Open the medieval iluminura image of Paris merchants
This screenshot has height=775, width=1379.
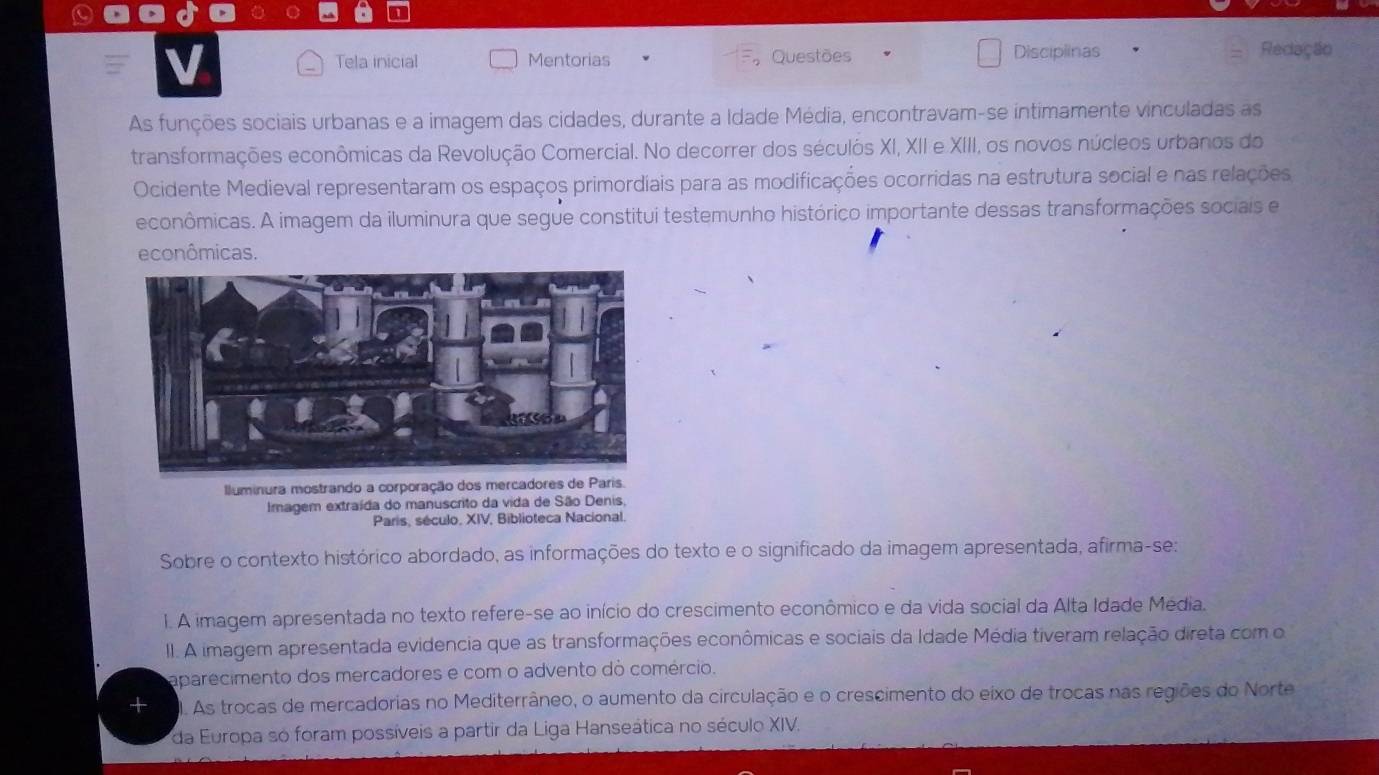coord(386,370)
